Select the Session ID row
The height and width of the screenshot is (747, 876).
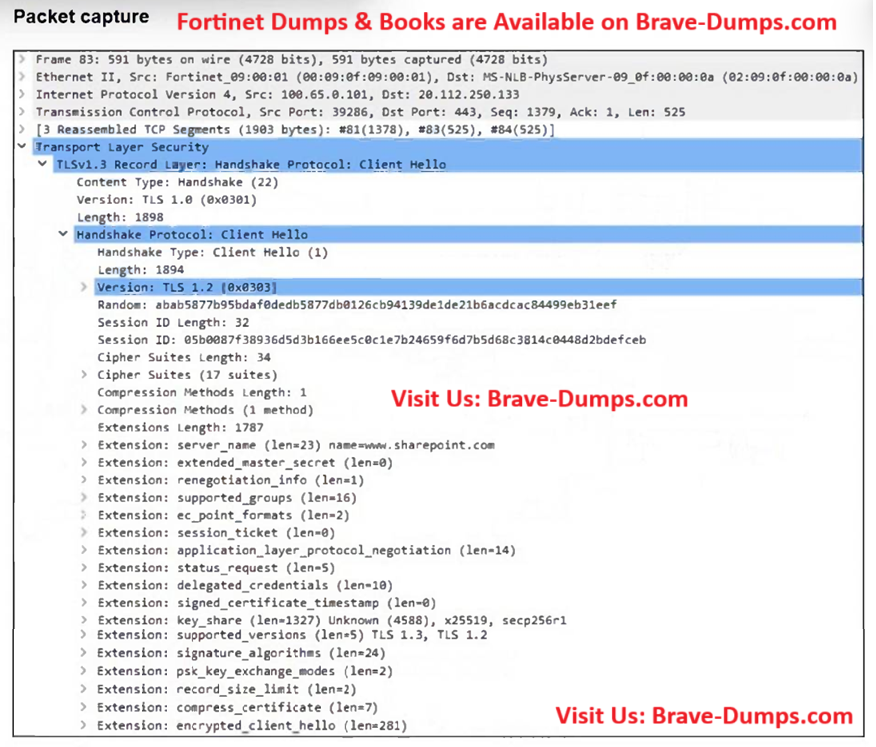370,340
